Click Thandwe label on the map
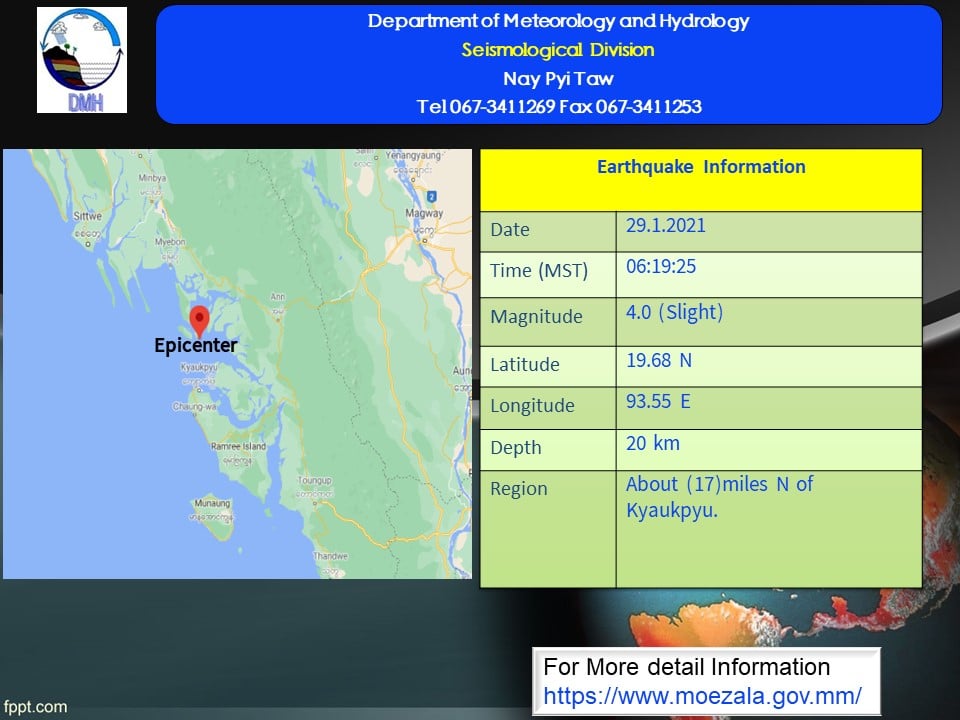The width and height of the screenshot is (960, 720). (331, 556)
